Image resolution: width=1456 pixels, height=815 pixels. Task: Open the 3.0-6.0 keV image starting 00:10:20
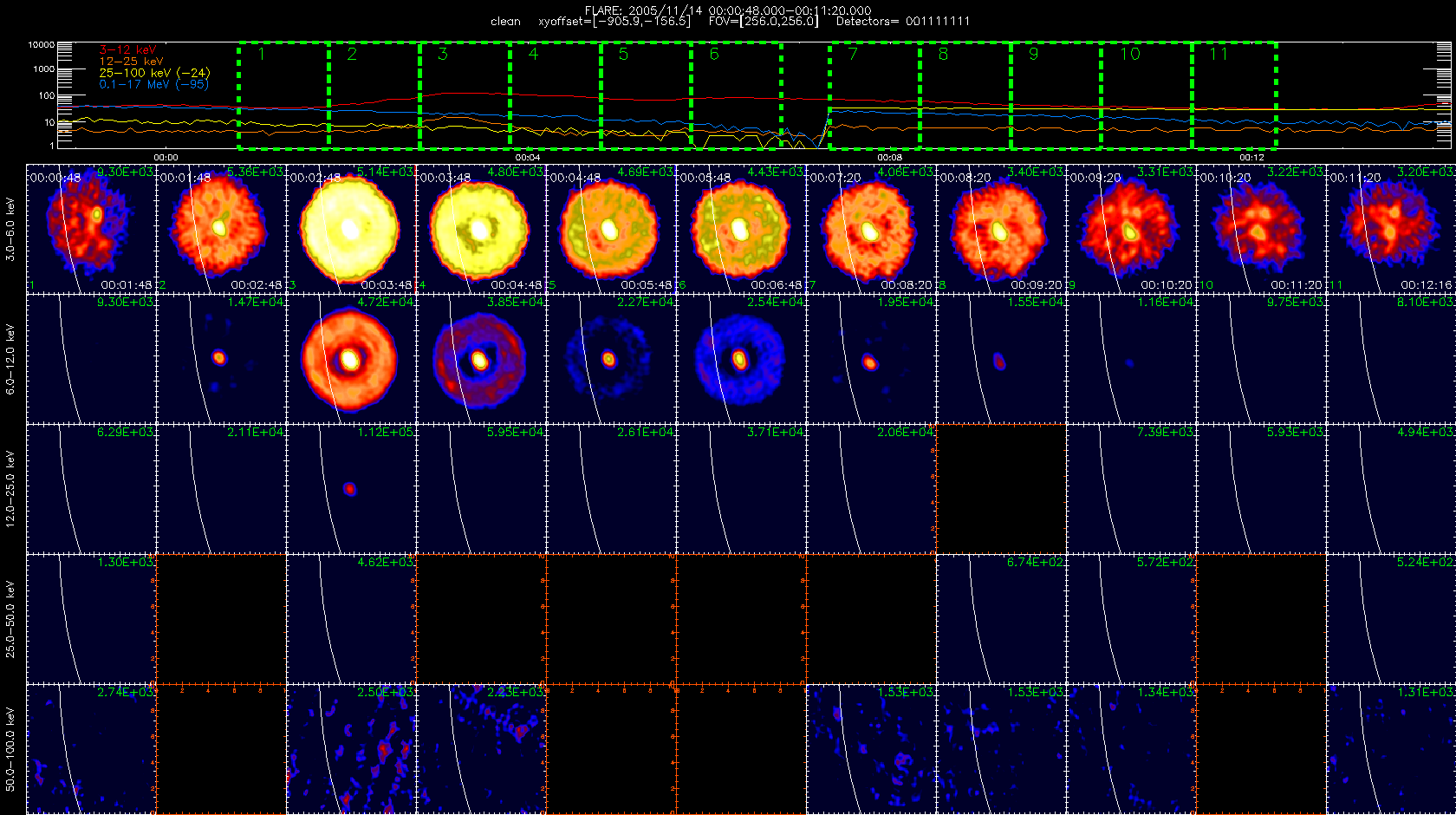(1261, 228)
